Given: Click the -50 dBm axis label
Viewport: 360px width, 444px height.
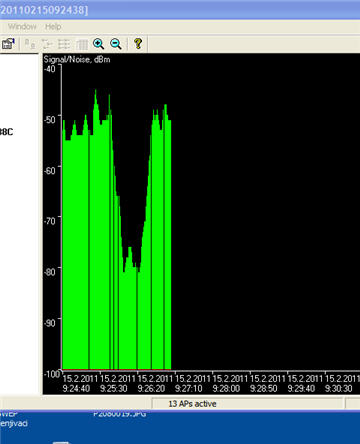Looking at the screenshot, I should tap(50, 119).
